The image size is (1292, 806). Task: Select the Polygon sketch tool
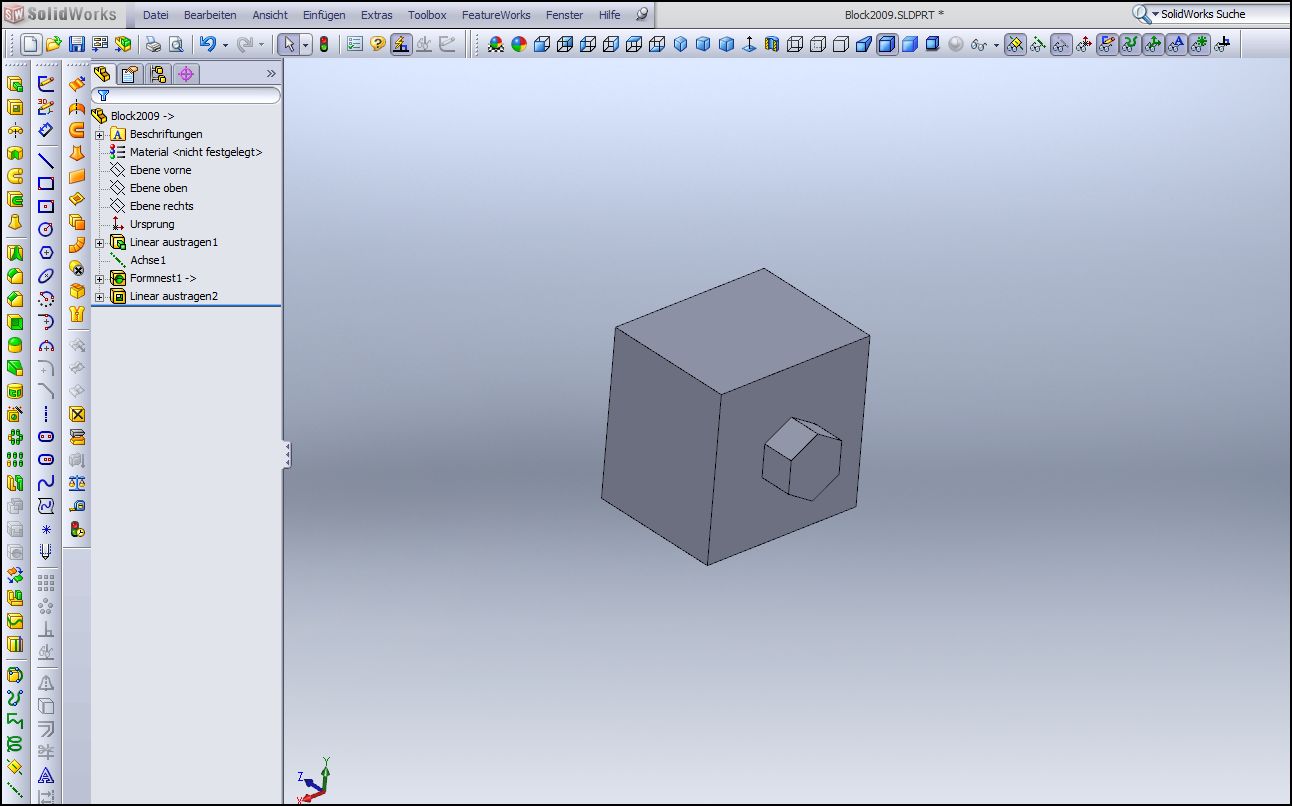click(46, 252)
